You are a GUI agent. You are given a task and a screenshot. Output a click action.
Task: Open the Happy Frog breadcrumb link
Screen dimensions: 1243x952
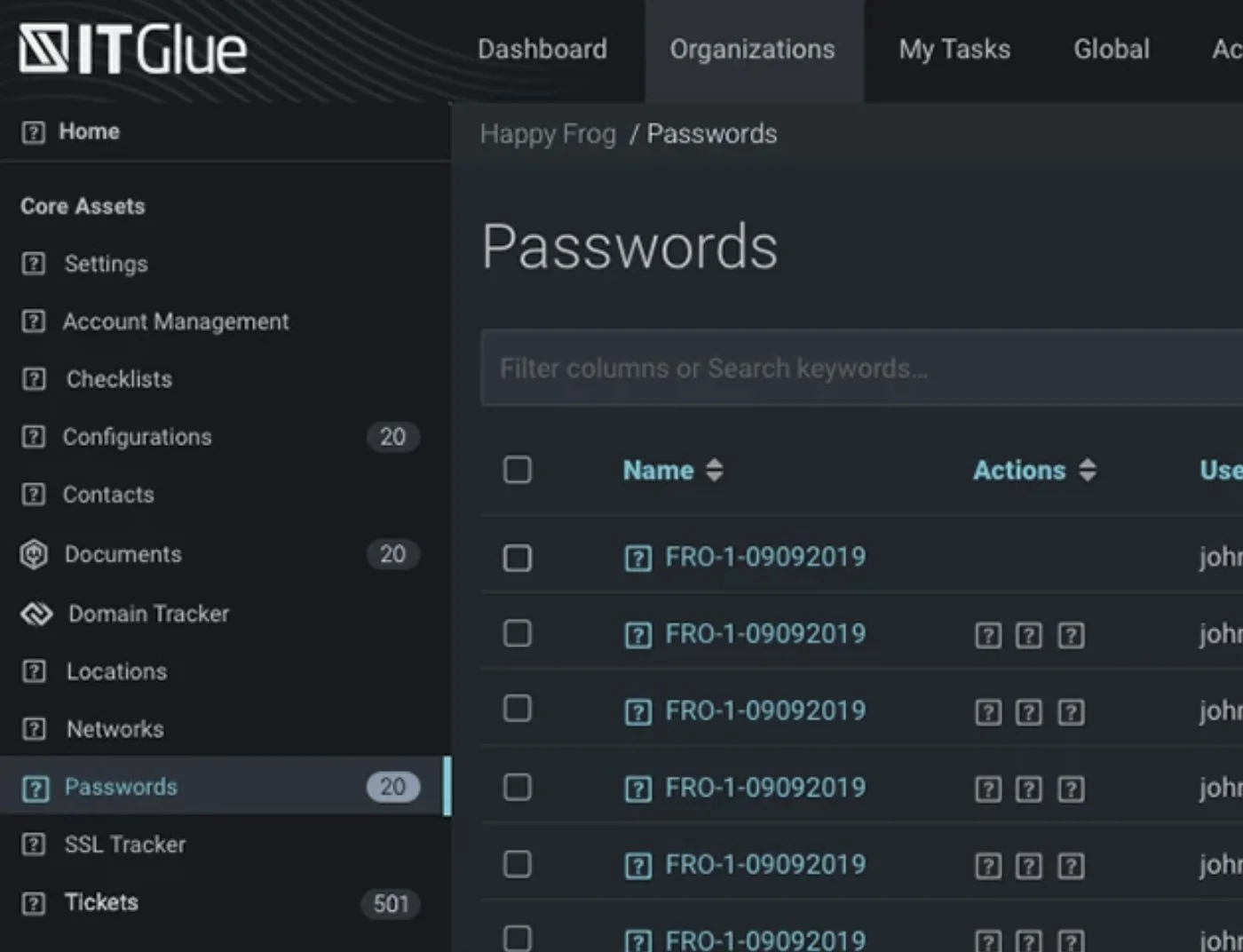click(x=548, y=134)
